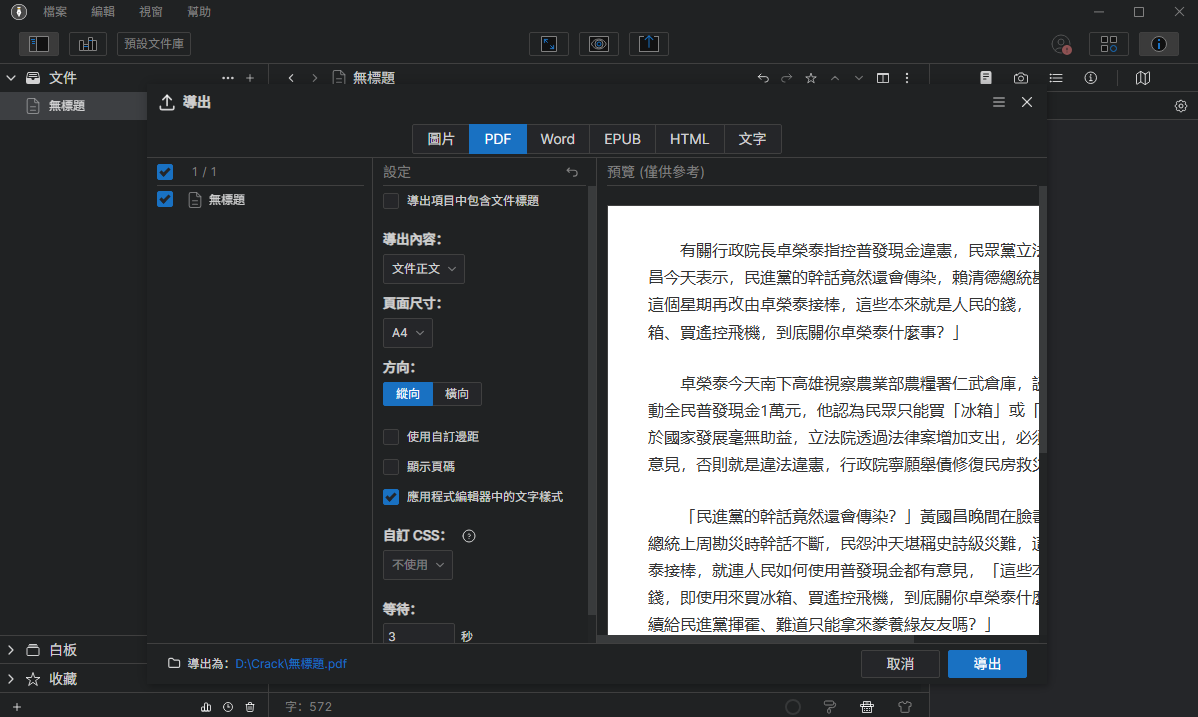This screenshot has height=717, width=1198.
Task: Click the 等待 seconds input field
Action: pos(419,635)
